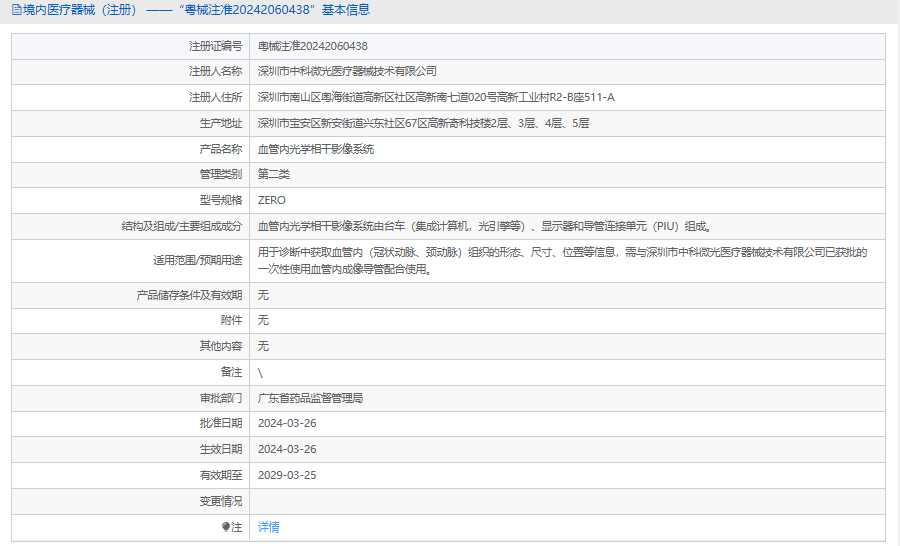
Task: Click 无 in the 附件 row
Action: pos(263,320)
